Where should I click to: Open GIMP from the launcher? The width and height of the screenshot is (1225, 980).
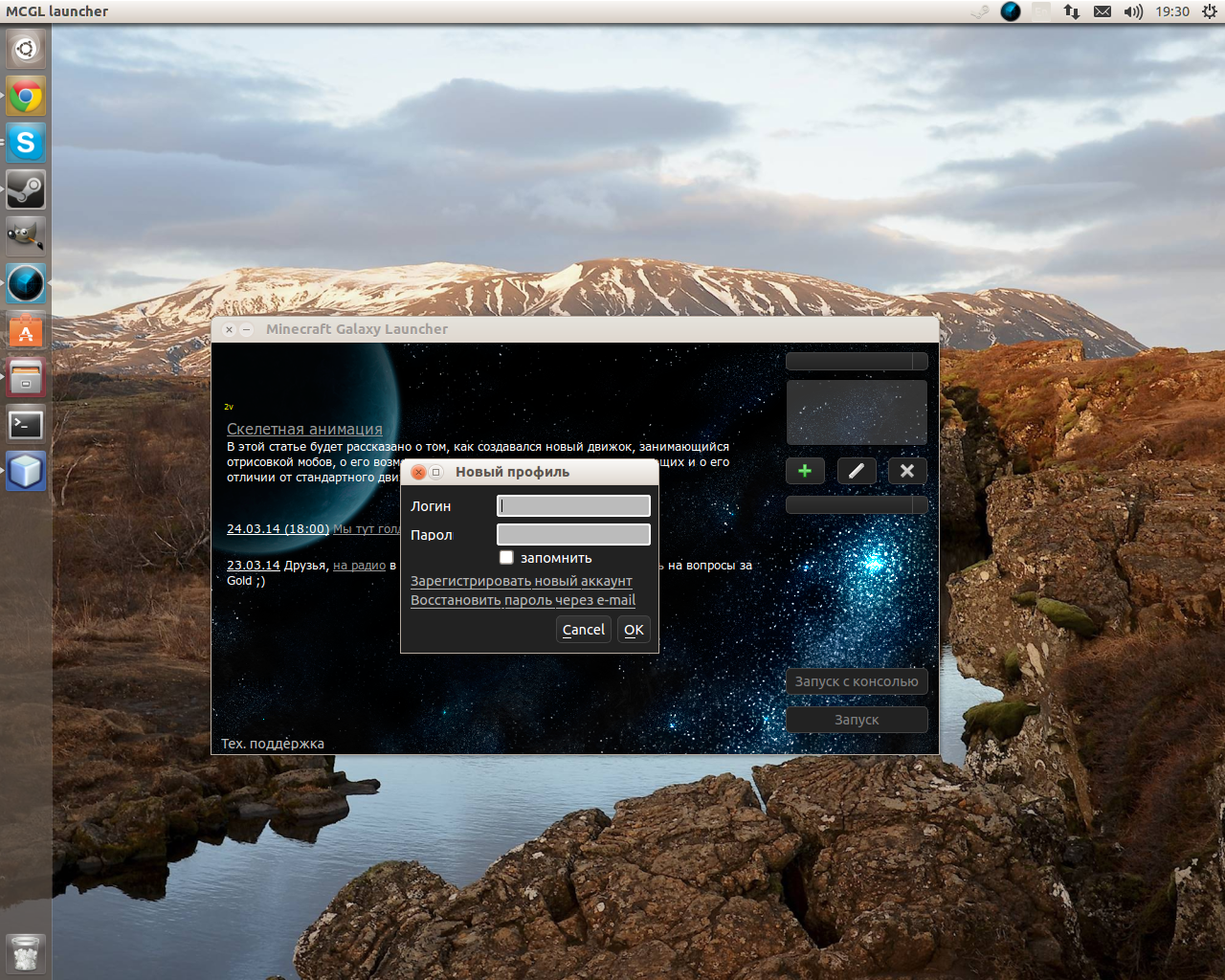[x=26, y=236]
